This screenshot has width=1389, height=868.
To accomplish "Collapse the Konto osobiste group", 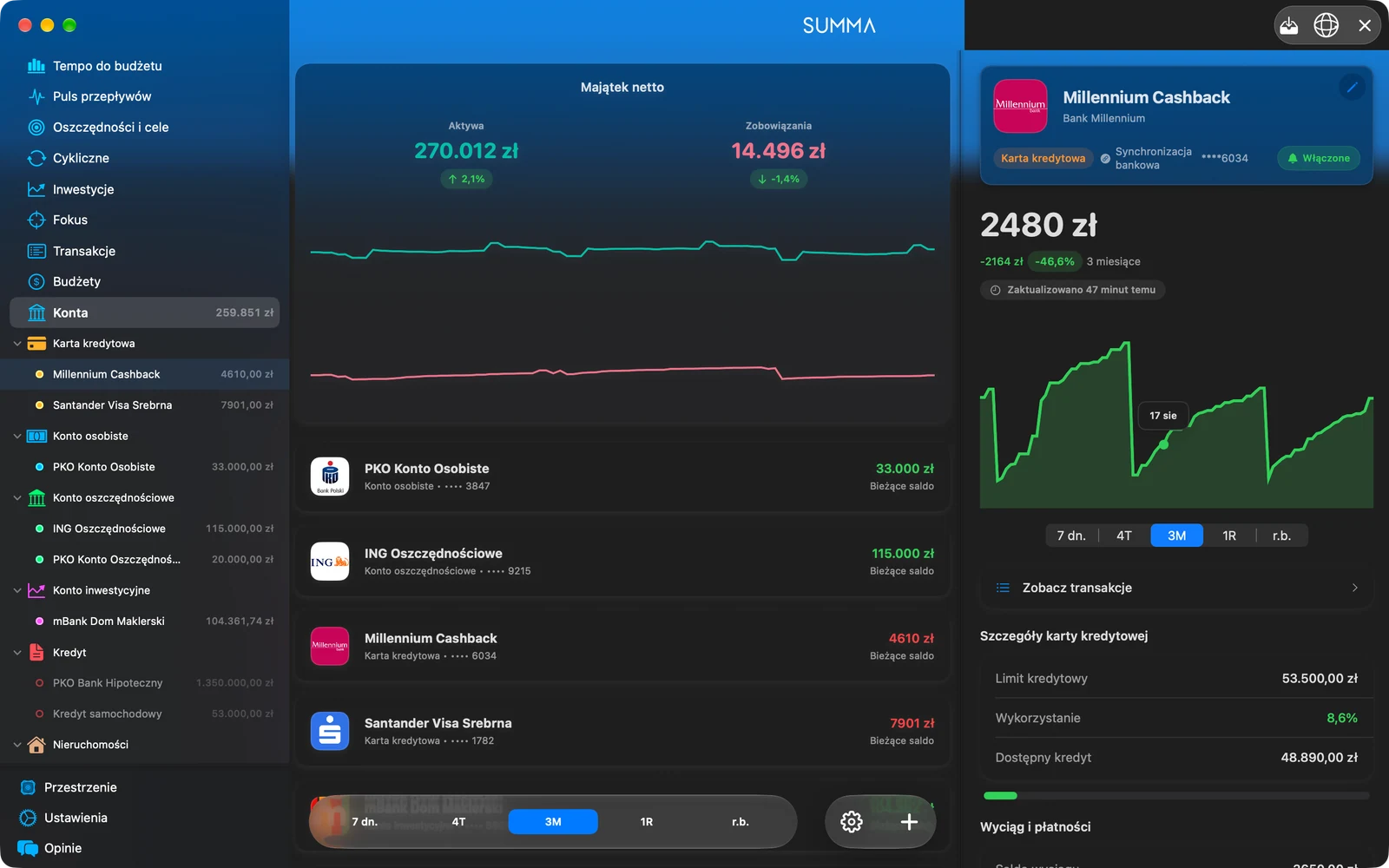I will 17,436.
